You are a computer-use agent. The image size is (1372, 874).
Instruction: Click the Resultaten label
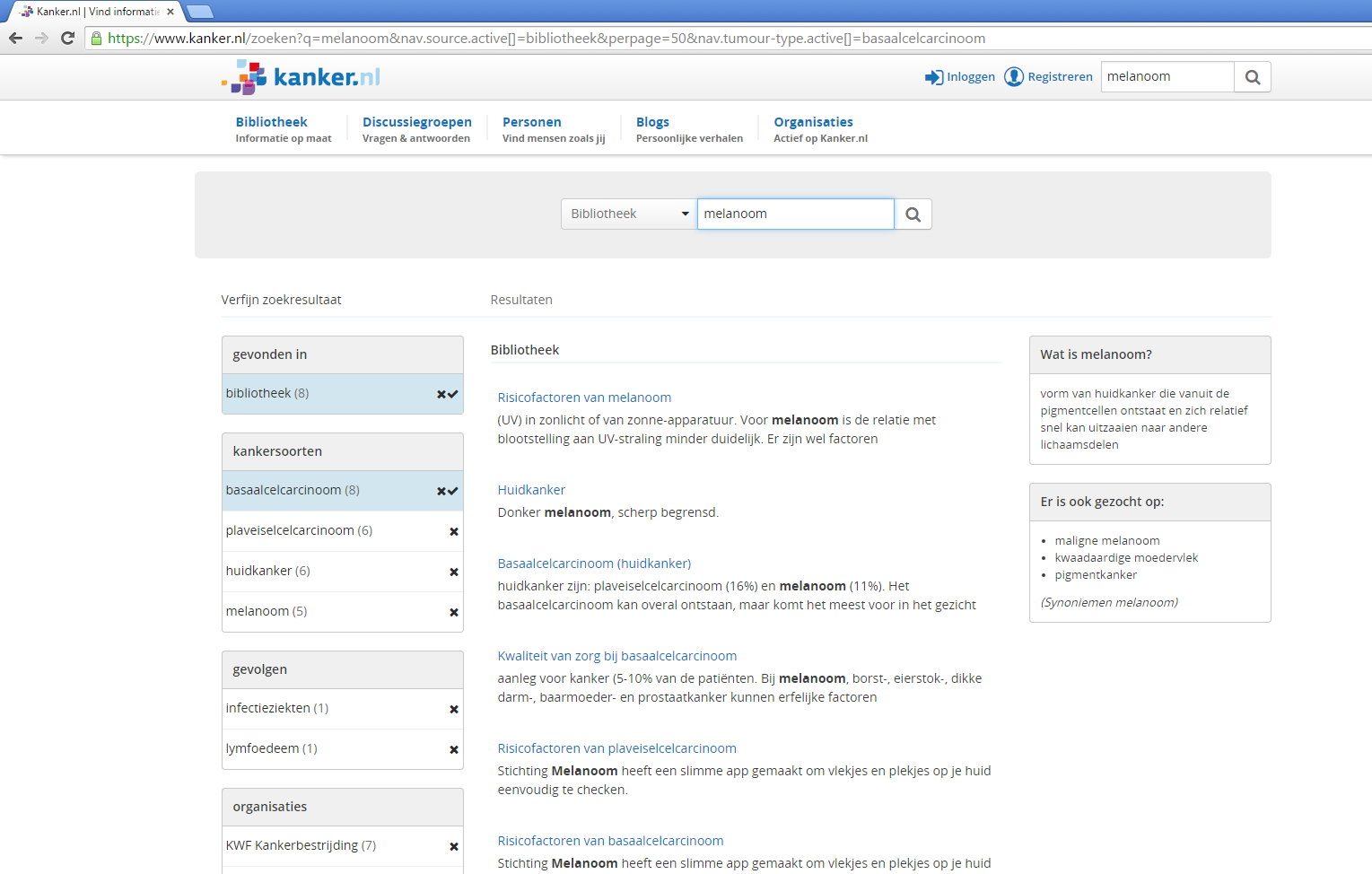(x=521, y=300)
